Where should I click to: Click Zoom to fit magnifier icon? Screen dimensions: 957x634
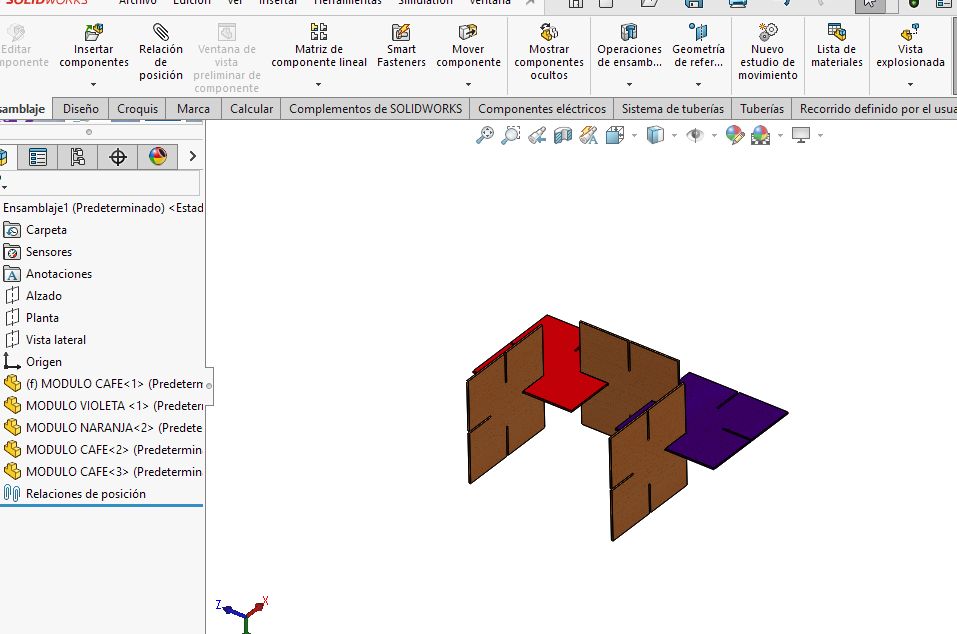coord(485,135)
